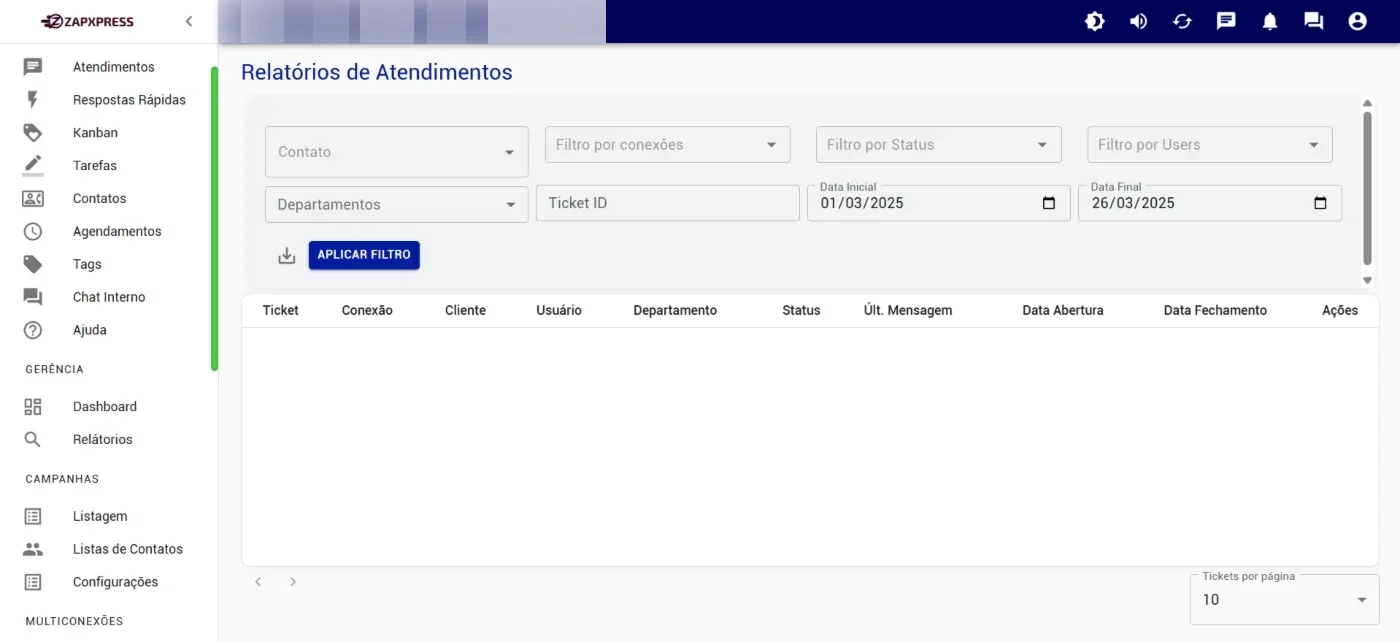Image resolution: width=1400 pixels, height=642 pixels.
Task: Click the Listagem list icon
Action: (33, 517)
